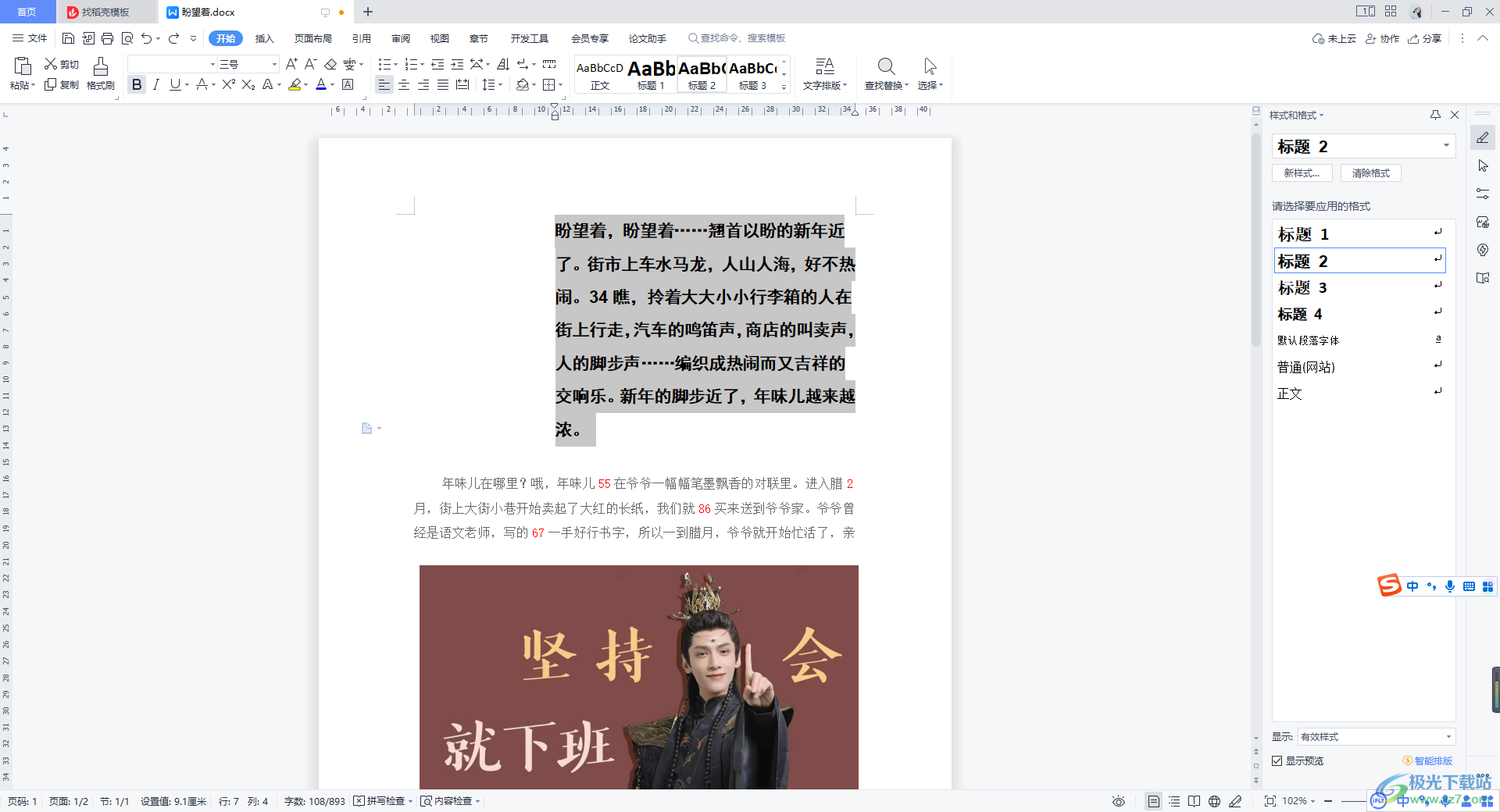Screen dimensions: 1500x812
Task: Click the Print icon in quick access bar
Action: [x=108, y=38]
